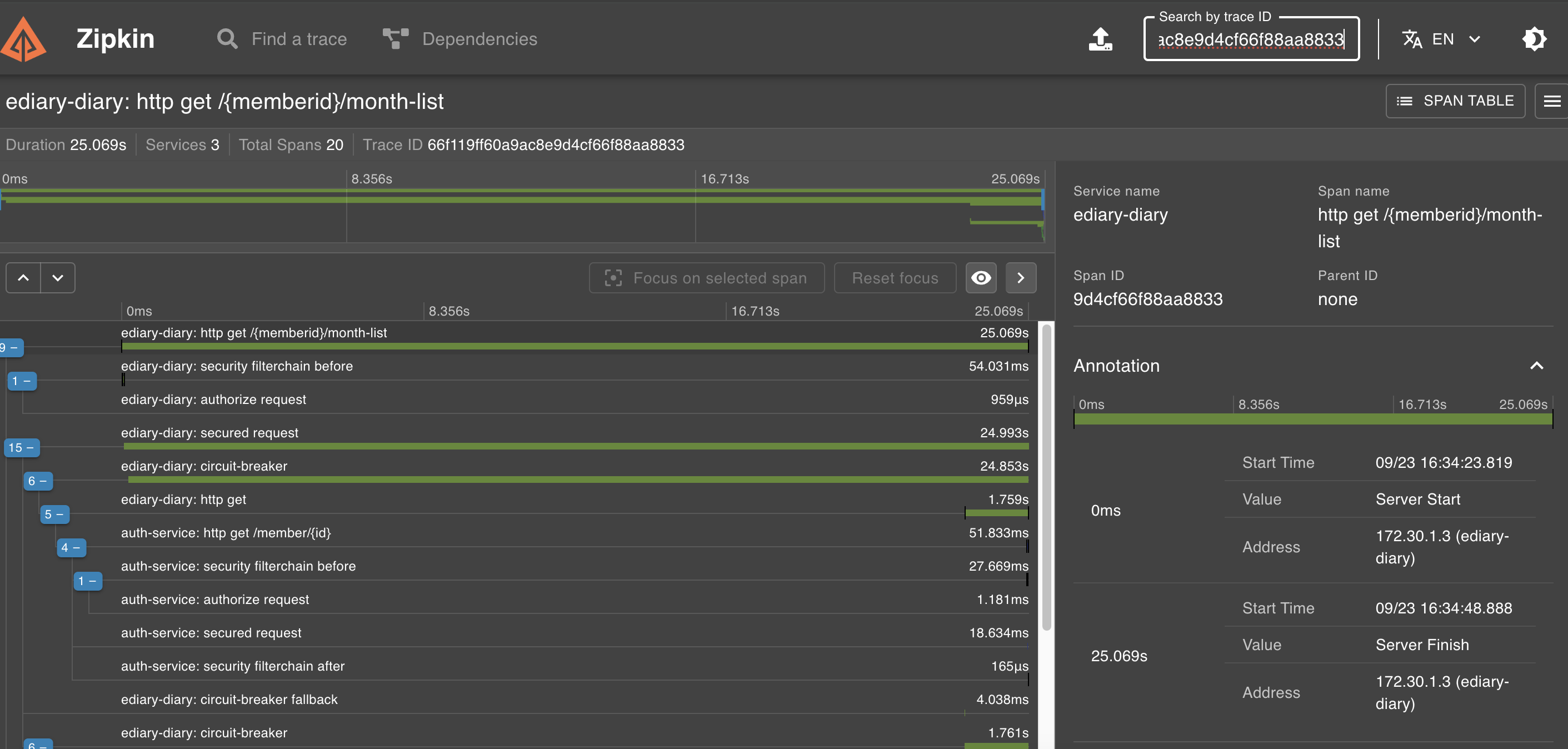Collapse the Annotation section

click(1537, 366)
